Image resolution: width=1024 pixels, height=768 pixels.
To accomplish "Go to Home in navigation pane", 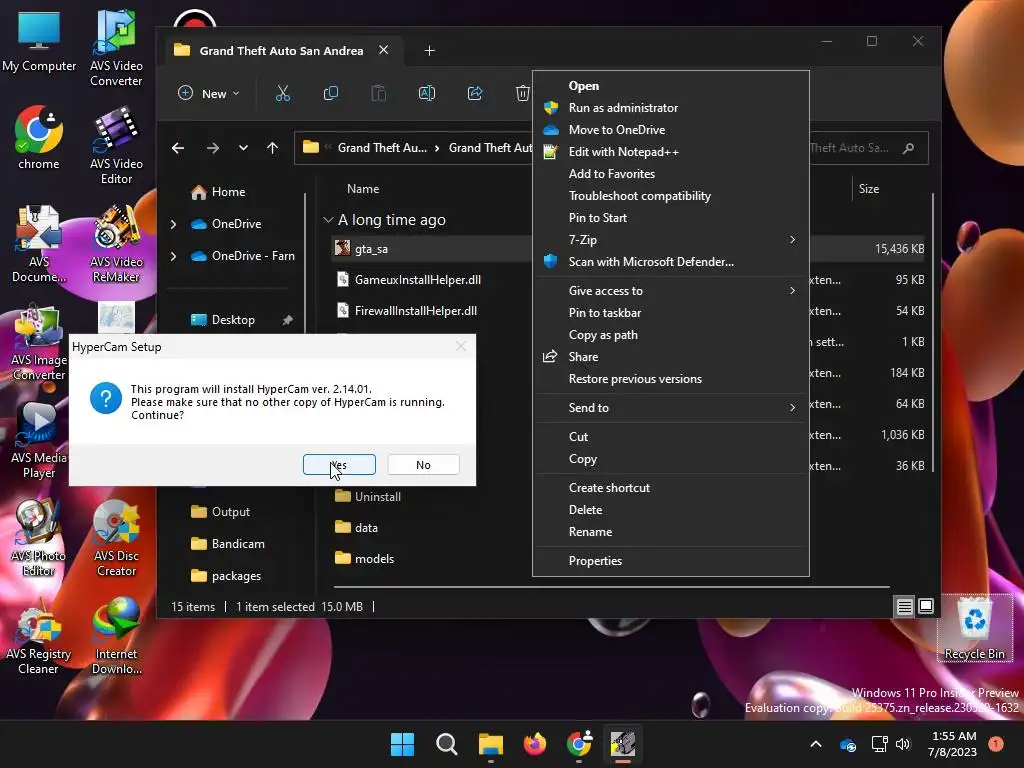I will point(218,192).
